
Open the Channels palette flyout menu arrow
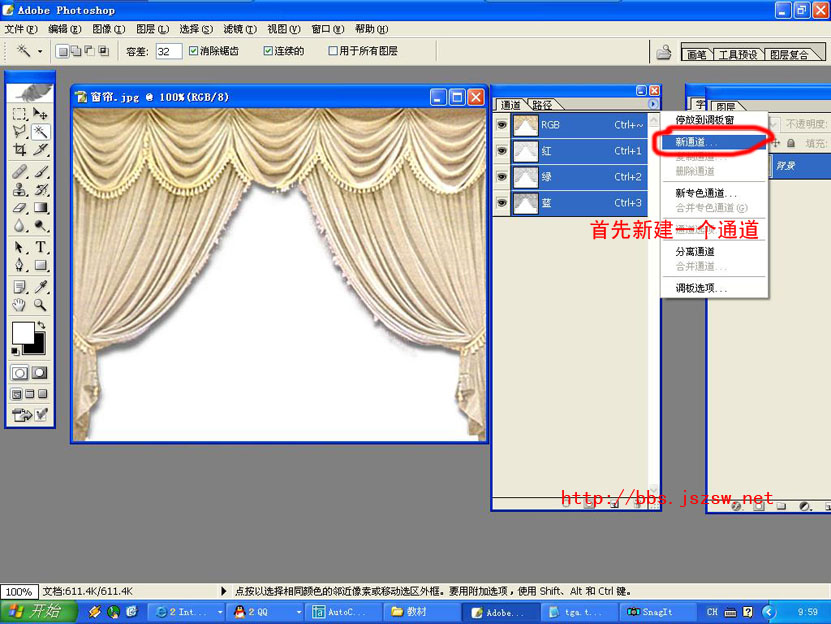pos(653,104)
